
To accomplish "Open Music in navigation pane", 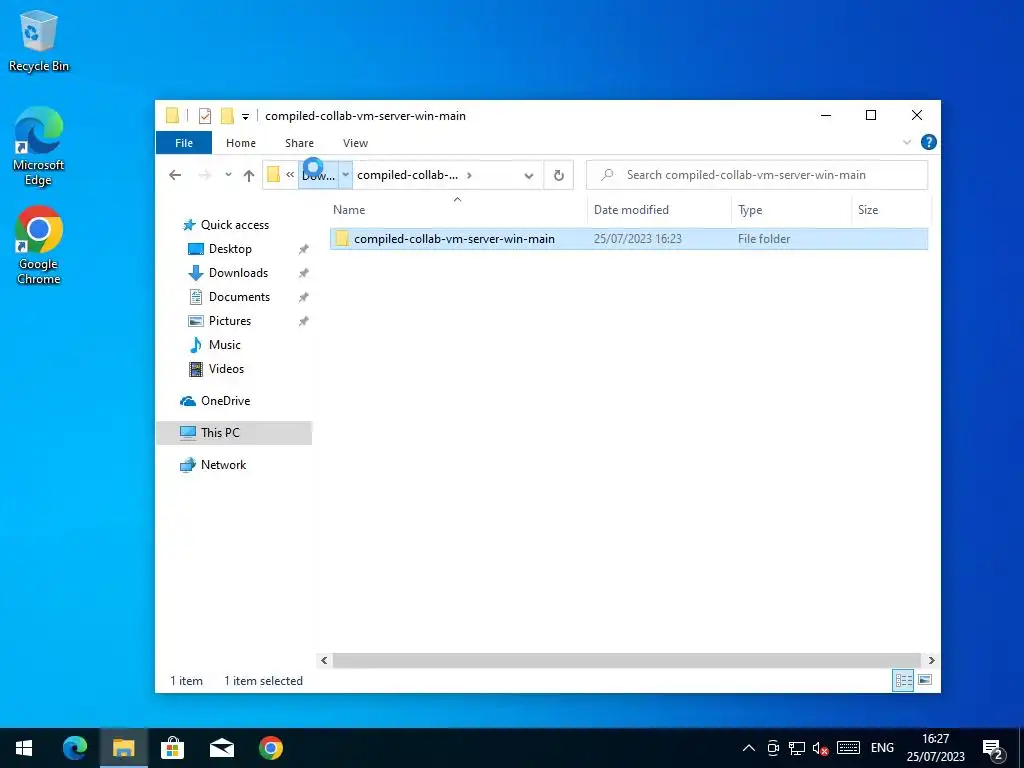I will (225, 345).
